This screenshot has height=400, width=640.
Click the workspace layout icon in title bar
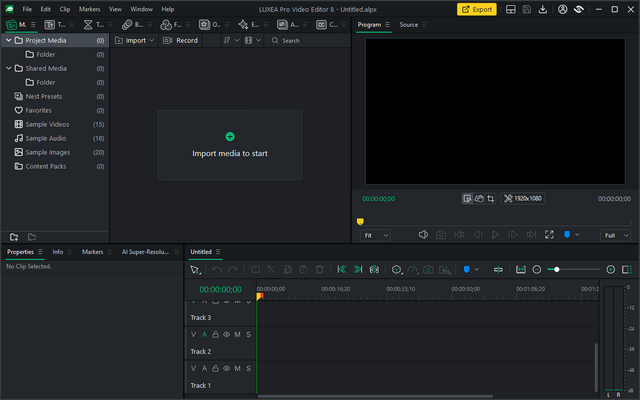(x=511, y=9)
